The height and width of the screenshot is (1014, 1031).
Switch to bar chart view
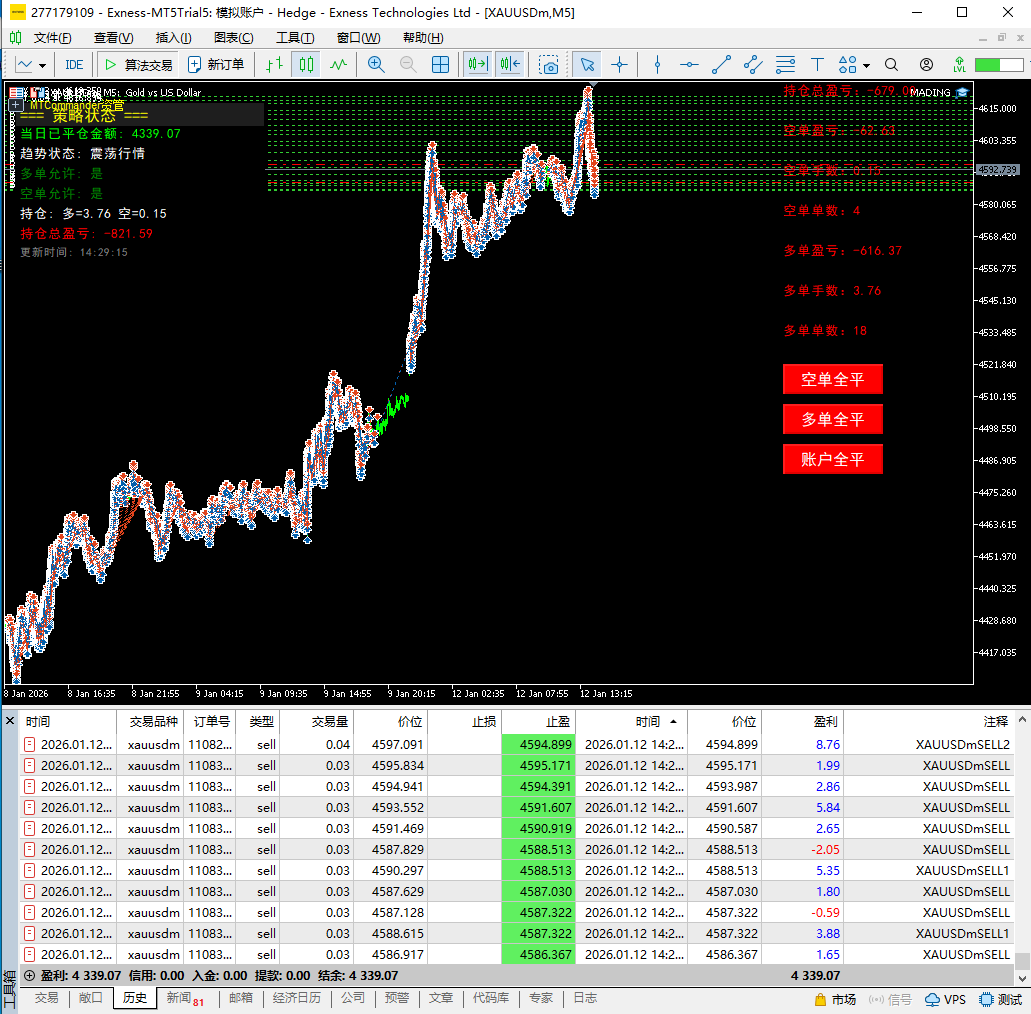[274, 64]
